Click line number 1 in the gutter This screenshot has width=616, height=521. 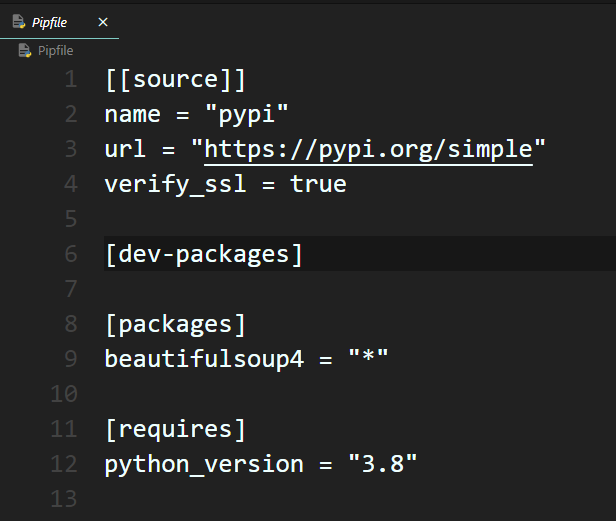click(x=70, y=79)
